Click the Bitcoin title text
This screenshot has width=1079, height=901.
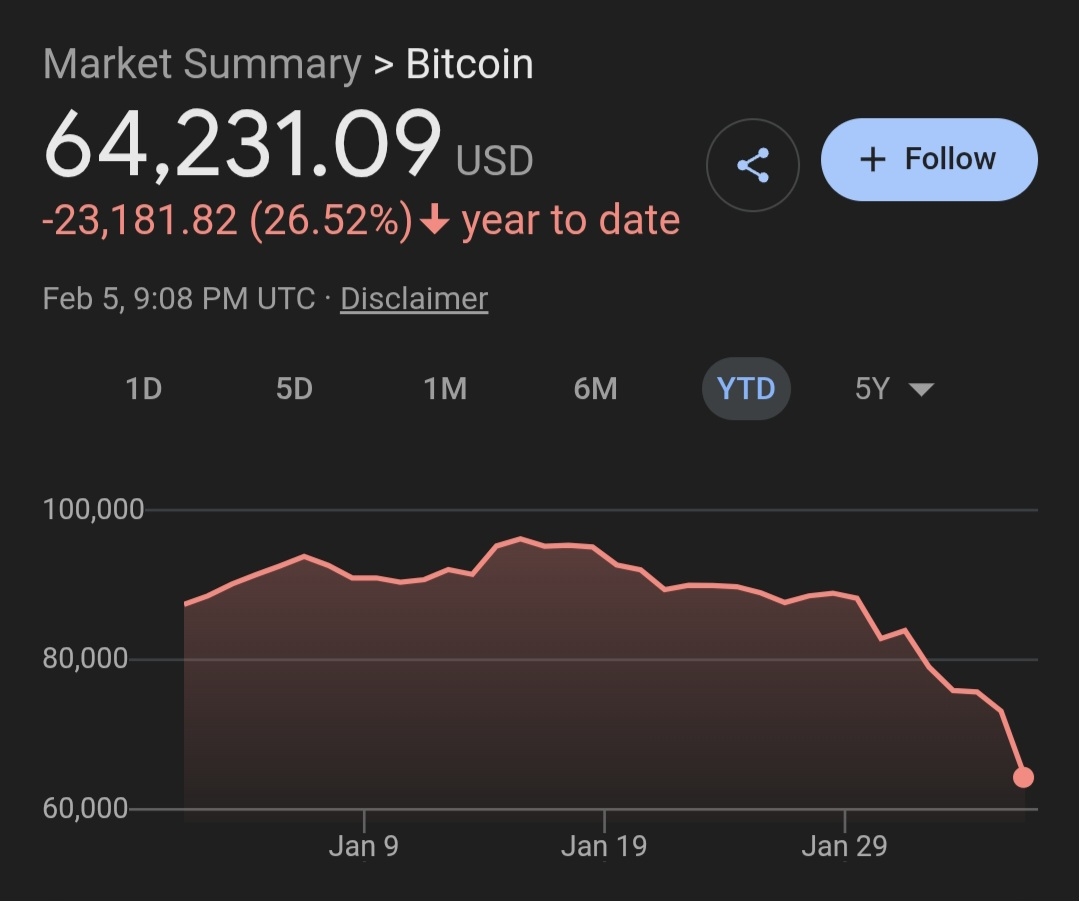click(469, 66)
